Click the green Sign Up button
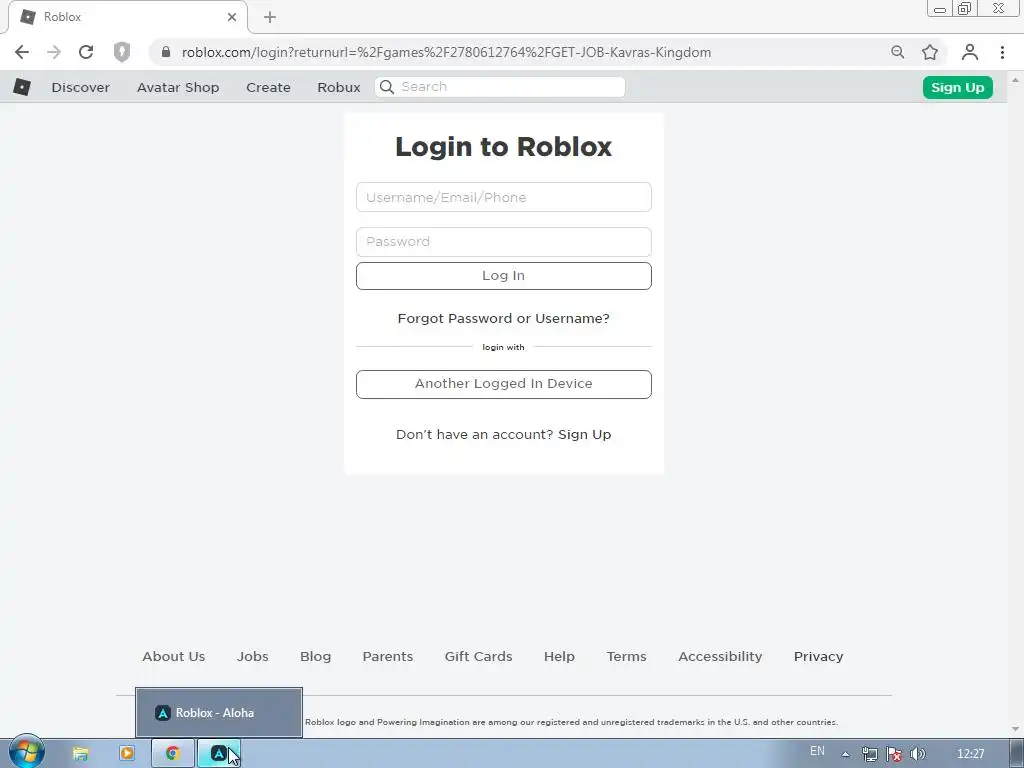Screen dimensions: 1024x768 point(957,88)
